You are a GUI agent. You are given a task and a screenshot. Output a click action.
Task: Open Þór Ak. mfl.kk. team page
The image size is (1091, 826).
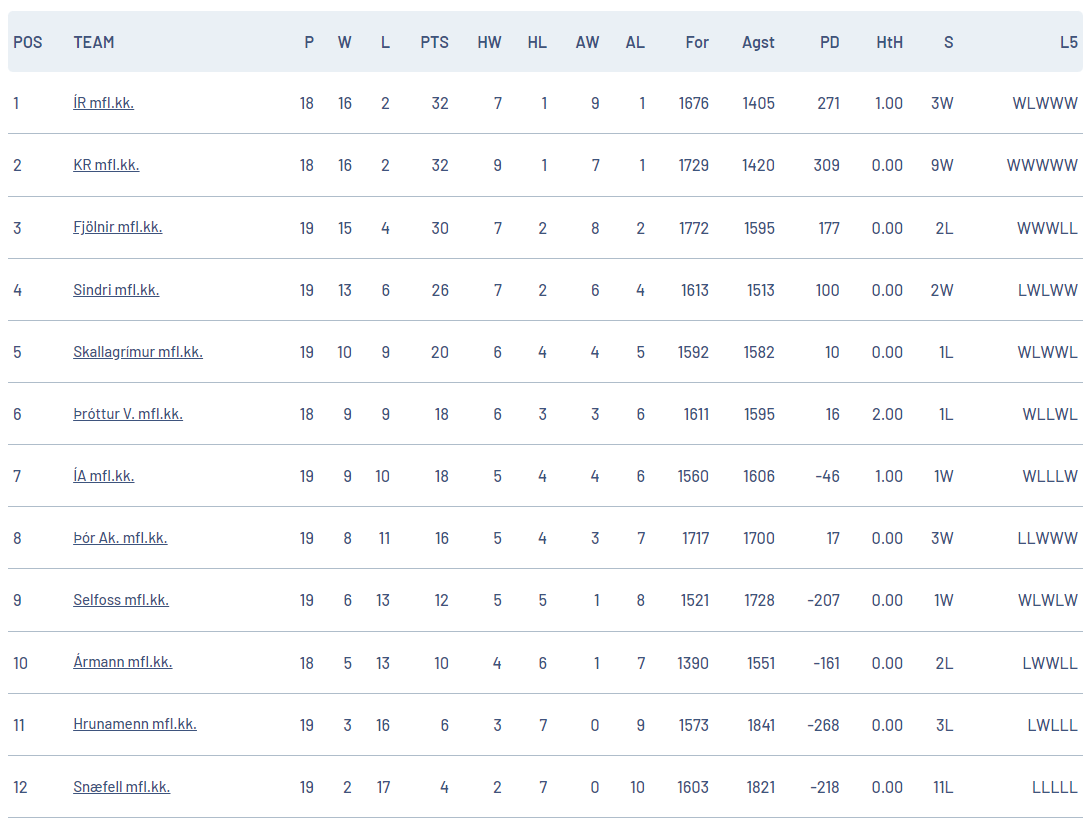pos(120,537)
